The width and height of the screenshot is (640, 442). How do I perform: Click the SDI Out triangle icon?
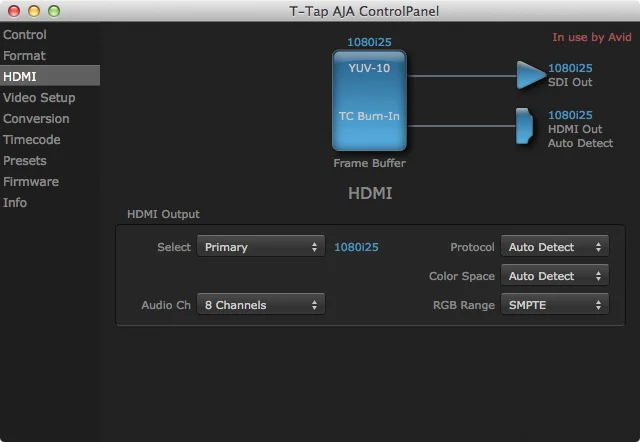click(x=531, y=75)
